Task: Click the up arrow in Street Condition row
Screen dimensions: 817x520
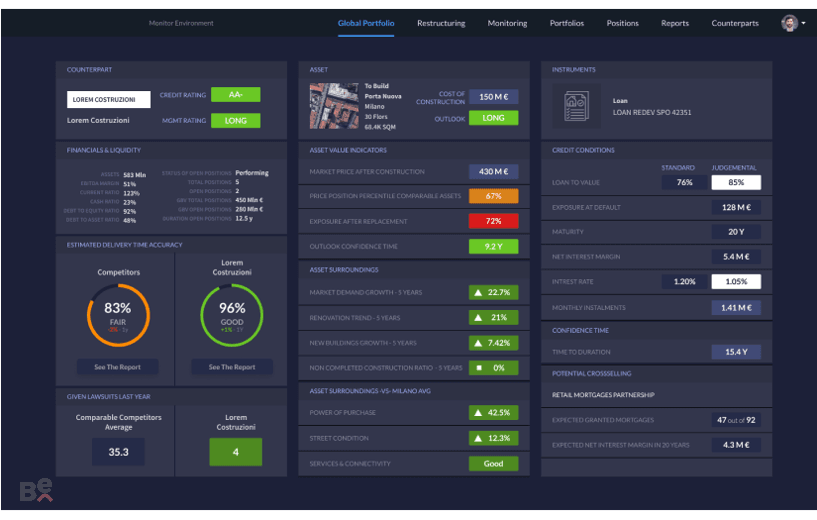Action: point(478,438)
